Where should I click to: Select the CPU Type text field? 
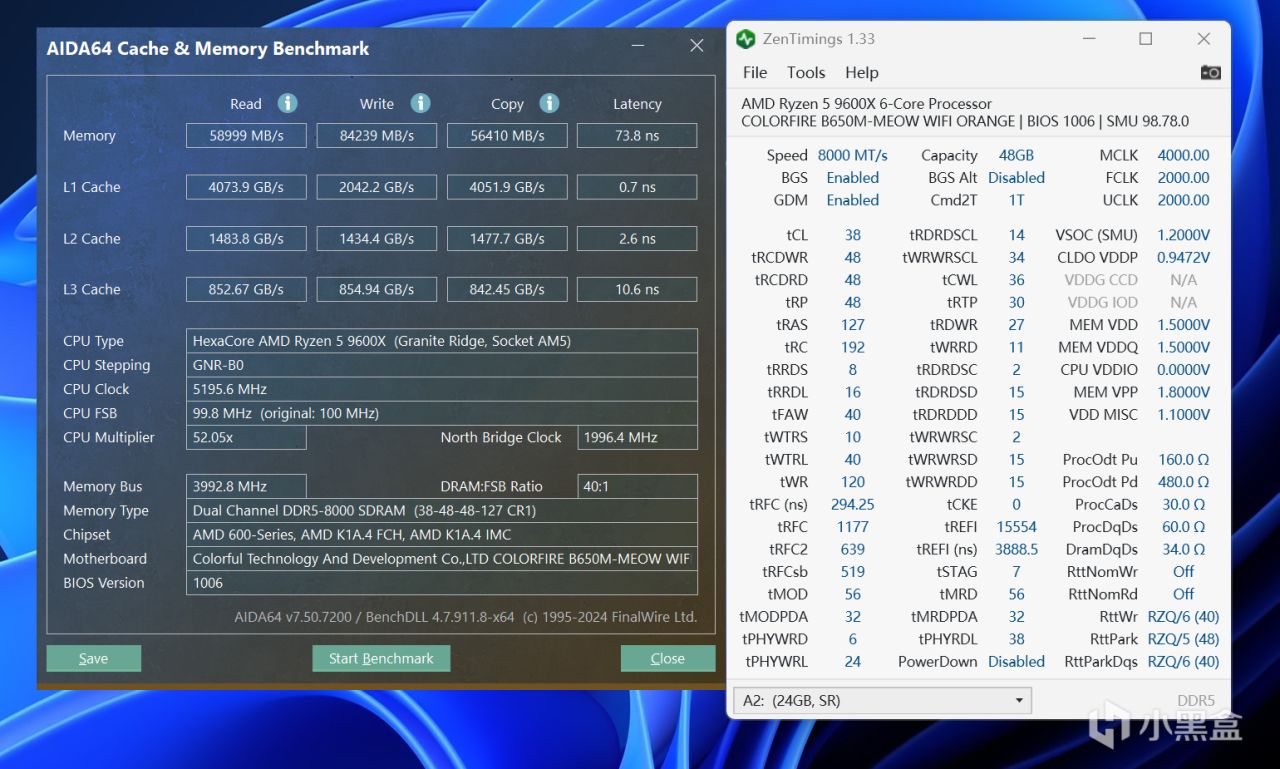pyautogui.click(x=441, y=341)
